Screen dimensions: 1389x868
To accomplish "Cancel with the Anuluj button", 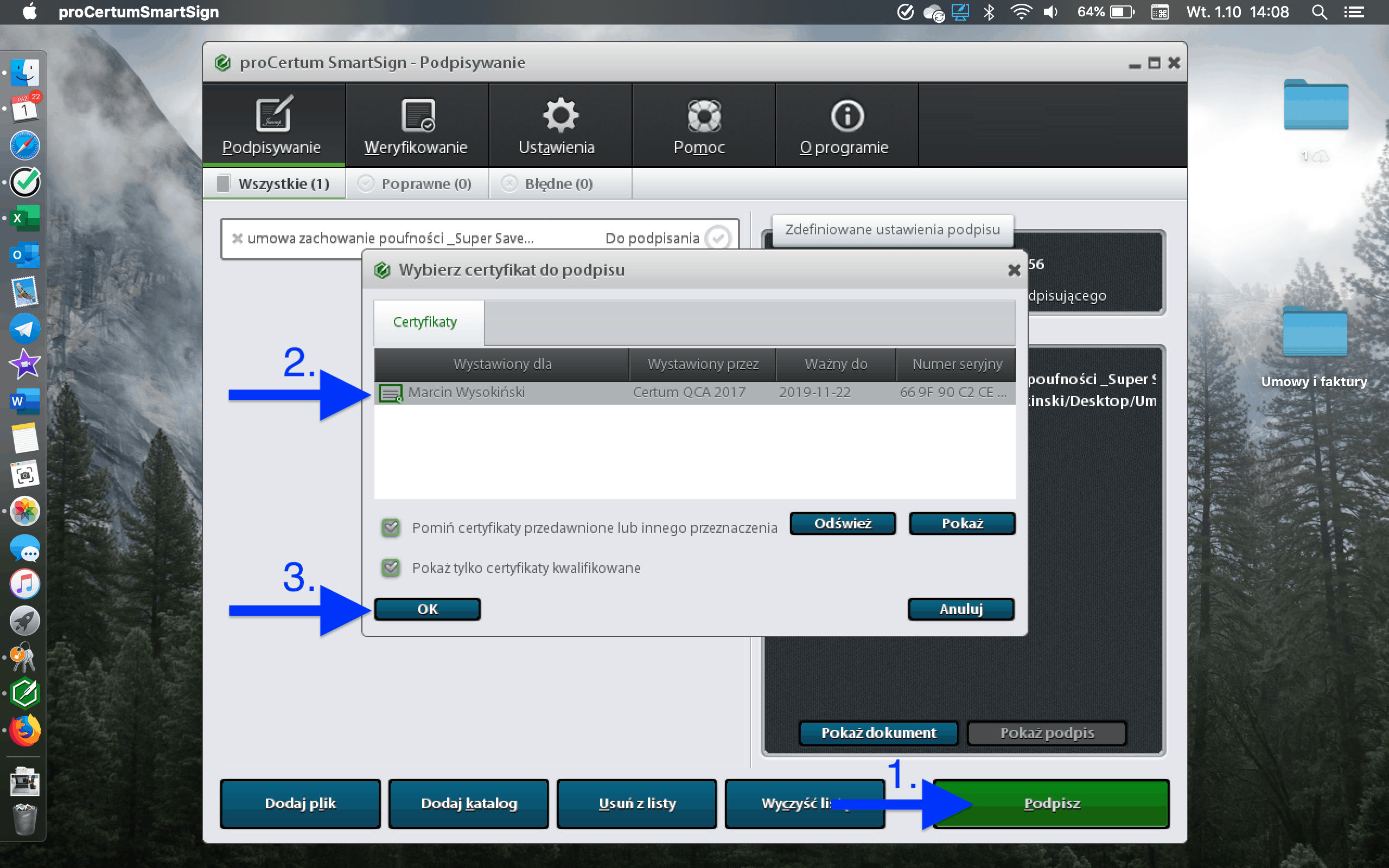I will [960, 609].
